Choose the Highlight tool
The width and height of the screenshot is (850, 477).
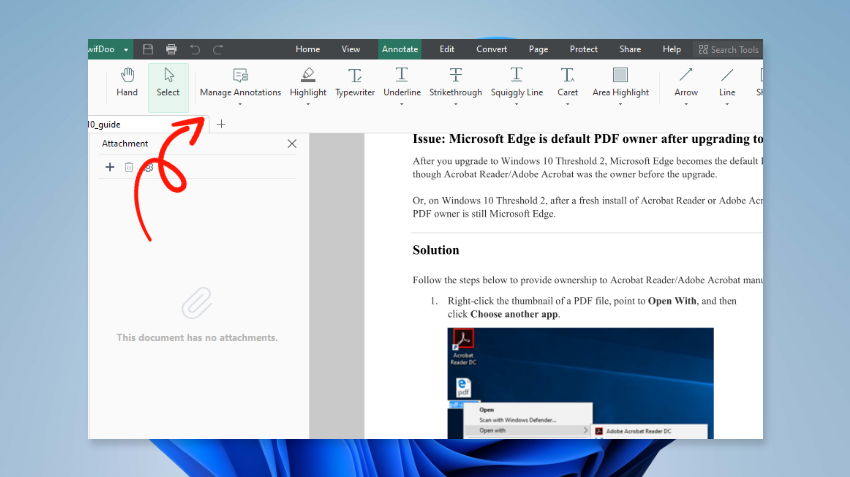pos(308,82)
